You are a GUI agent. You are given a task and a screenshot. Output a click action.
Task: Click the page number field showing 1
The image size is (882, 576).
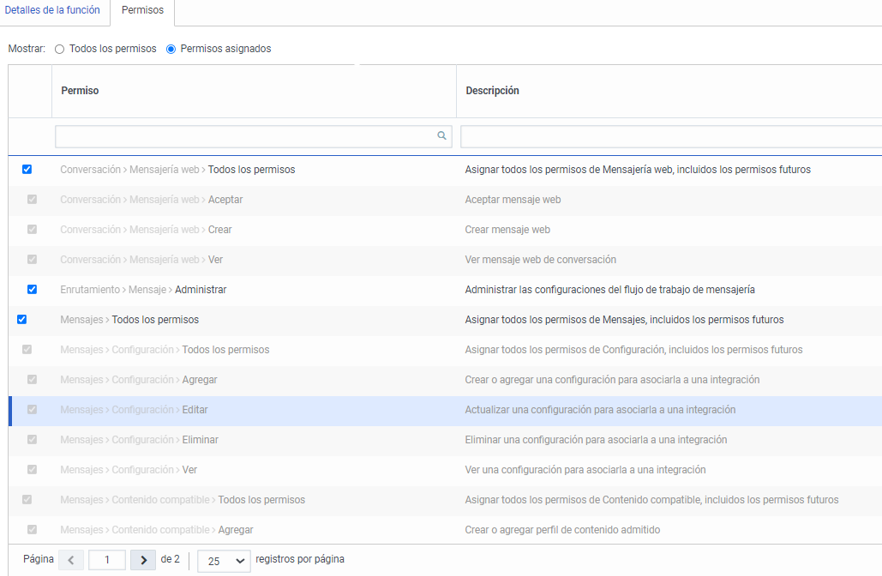107,560
